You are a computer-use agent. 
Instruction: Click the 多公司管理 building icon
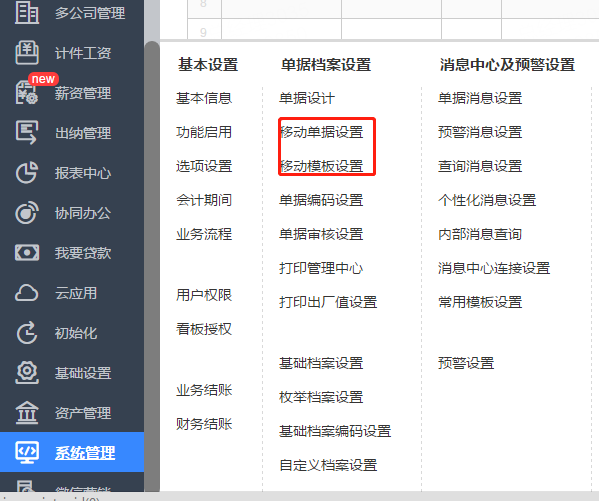click(x=27, y=12)
